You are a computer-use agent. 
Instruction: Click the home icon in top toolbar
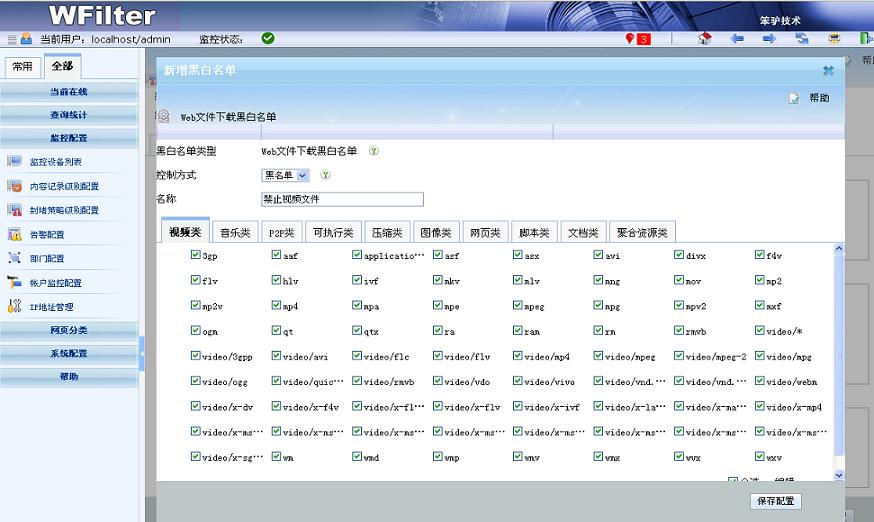point(704,39)
